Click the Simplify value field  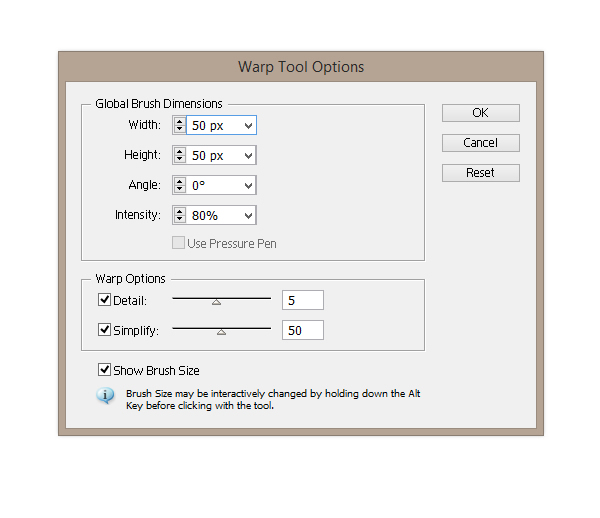pyautogui.click(x=303, y=330)
